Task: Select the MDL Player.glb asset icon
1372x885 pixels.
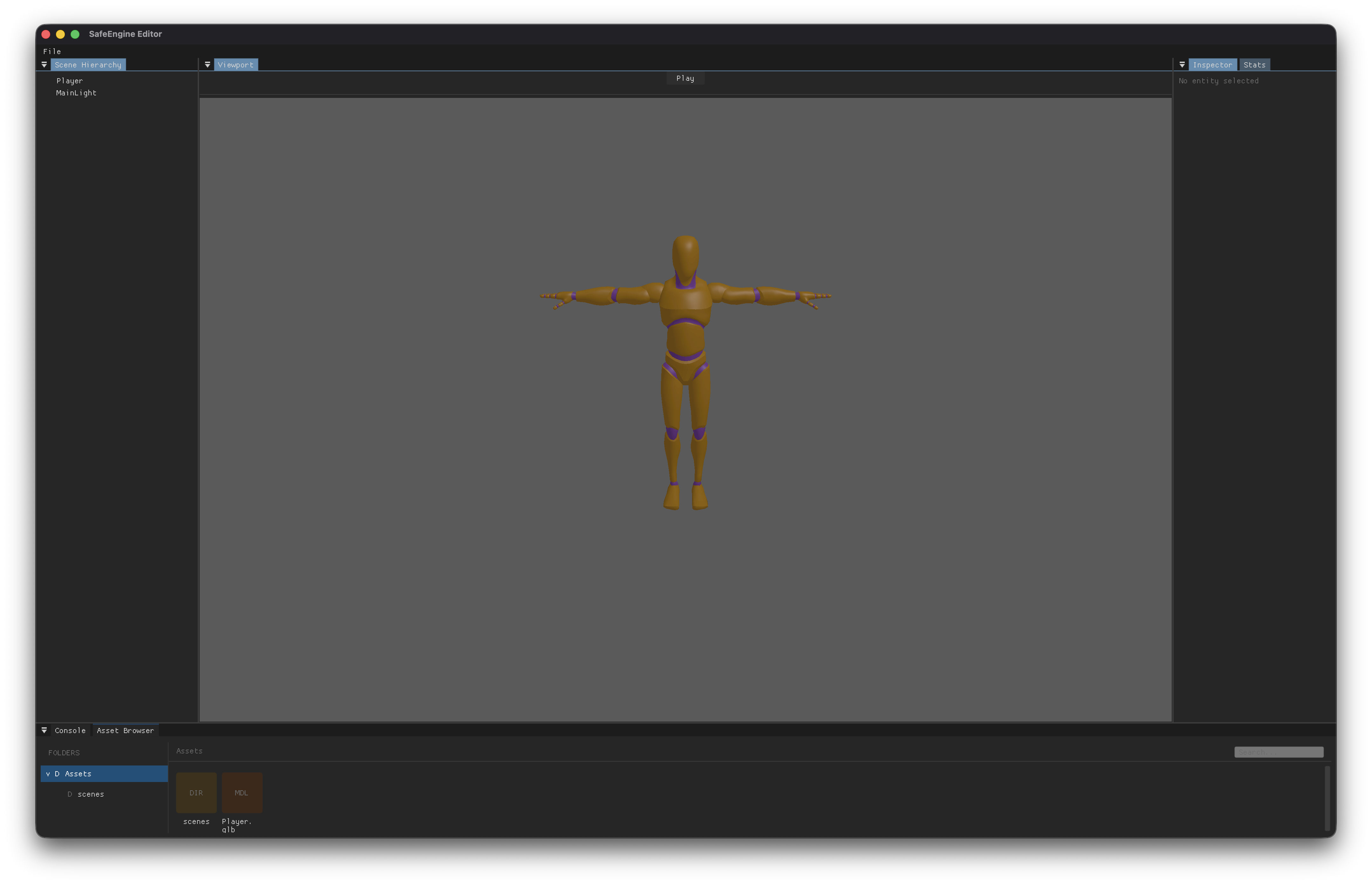Action: pyautogui.click(x=241, y=792)
